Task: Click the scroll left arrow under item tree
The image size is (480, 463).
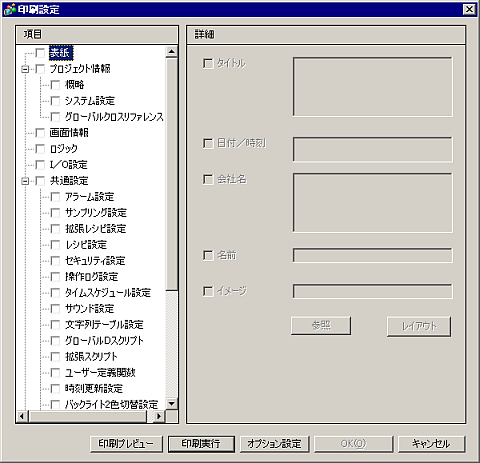Action: pos(22,416)
